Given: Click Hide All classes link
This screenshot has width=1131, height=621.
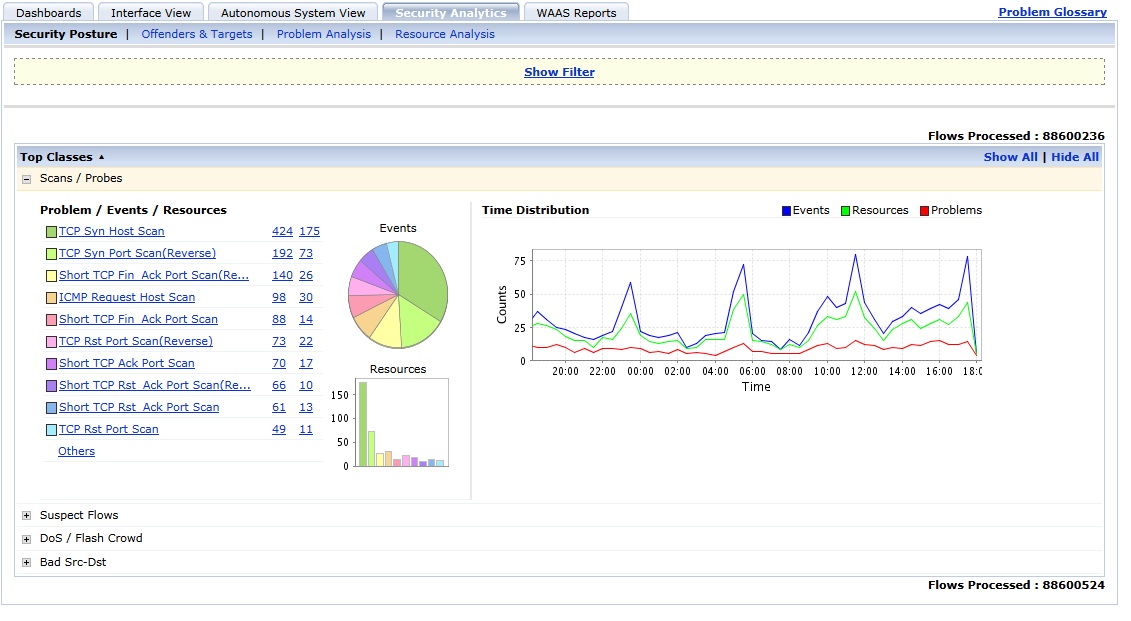Looking at the screenshot, I should click(x=1075, y=157).
